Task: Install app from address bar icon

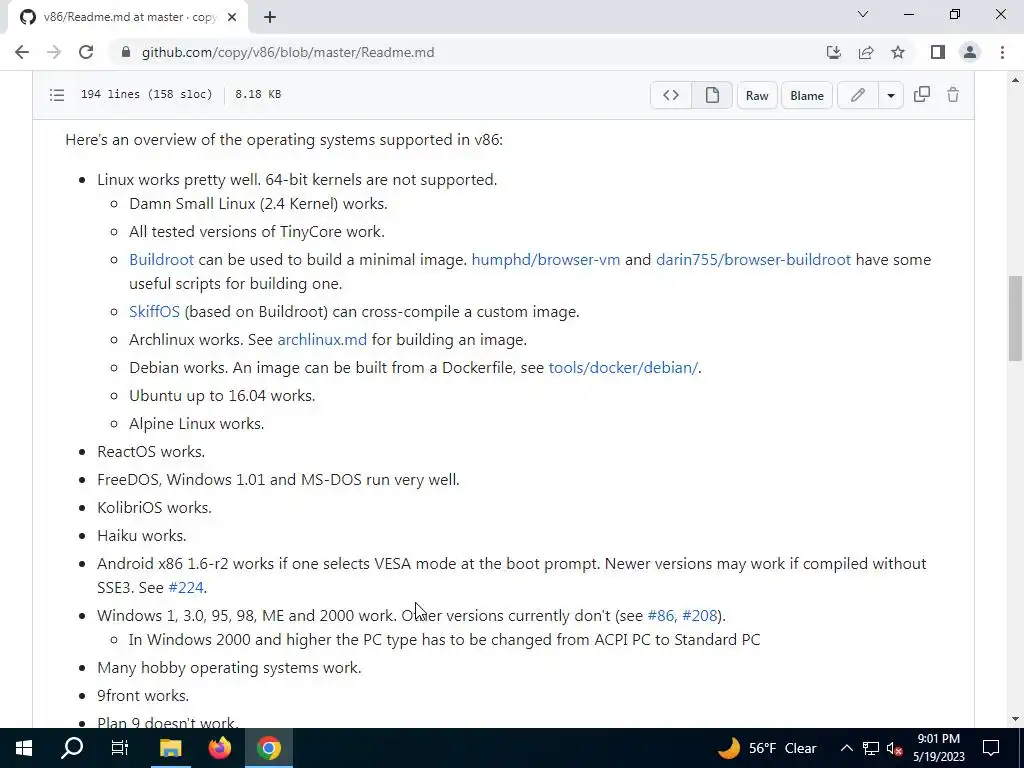Action: [x=833, y=52]
